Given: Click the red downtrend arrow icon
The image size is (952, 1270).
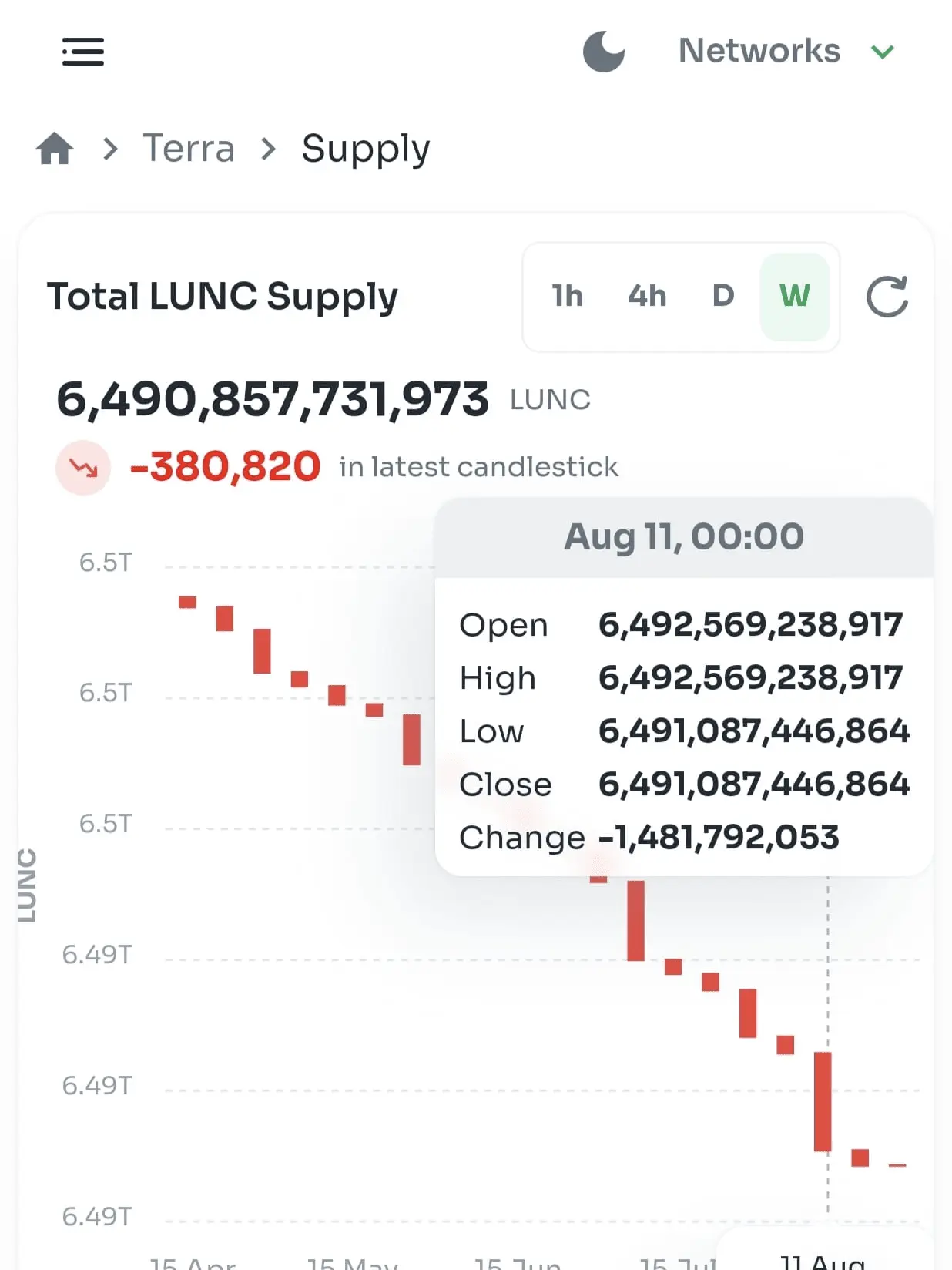Looking at the screenshot, I should pyautogui.click(x=83, y=467).
